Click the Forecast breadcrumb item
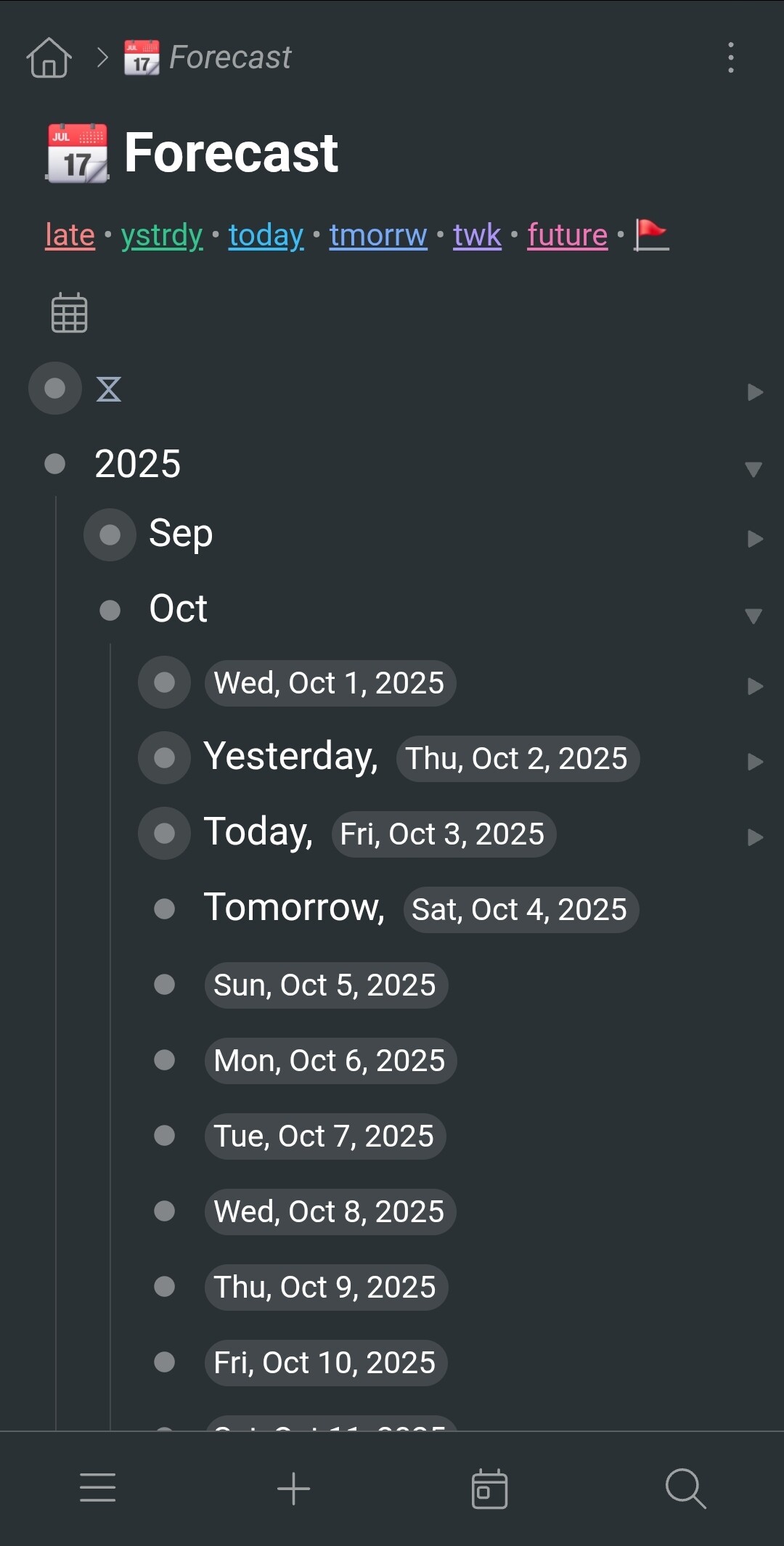Image resolution: width=784 pixels, height=1546 pixels. tap(229, 57)
